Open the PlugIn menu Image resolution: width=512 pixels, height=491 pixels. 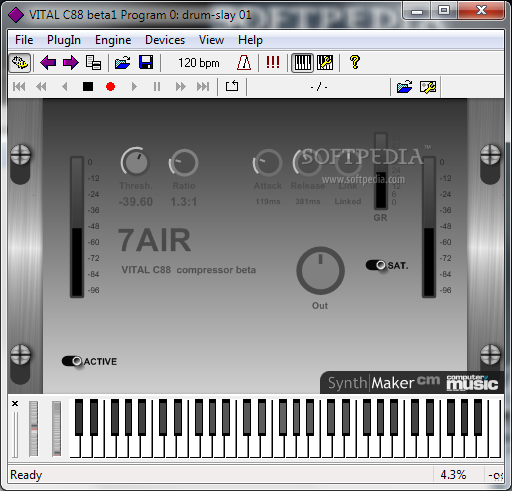[x=64, y=40]
